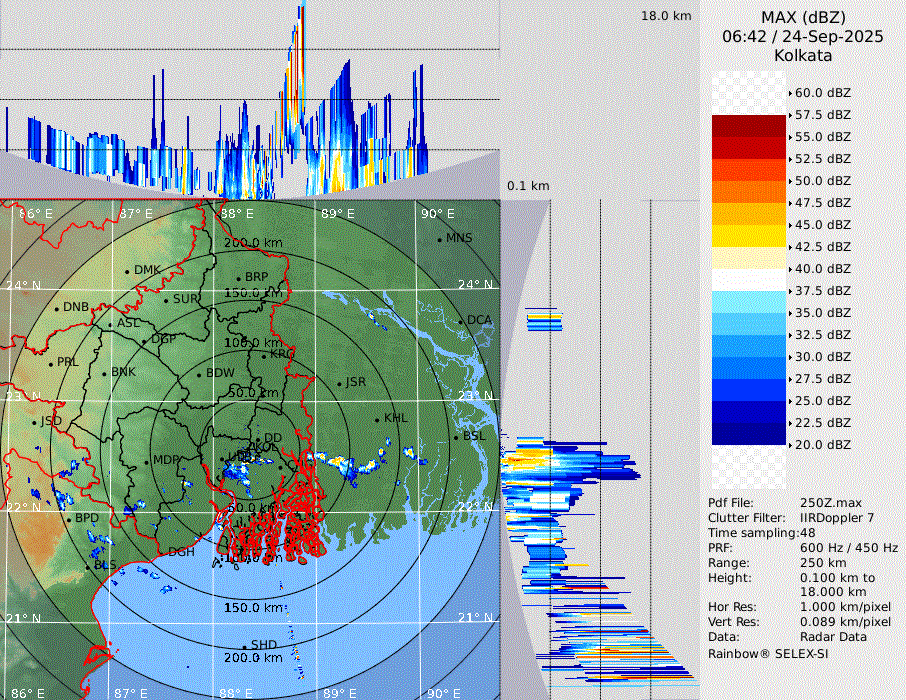Select the yellow 42.5–45.0 dBZ legend swatch
Image resolution: width=906 pixels, height=700 pixels.
(748, 236)
